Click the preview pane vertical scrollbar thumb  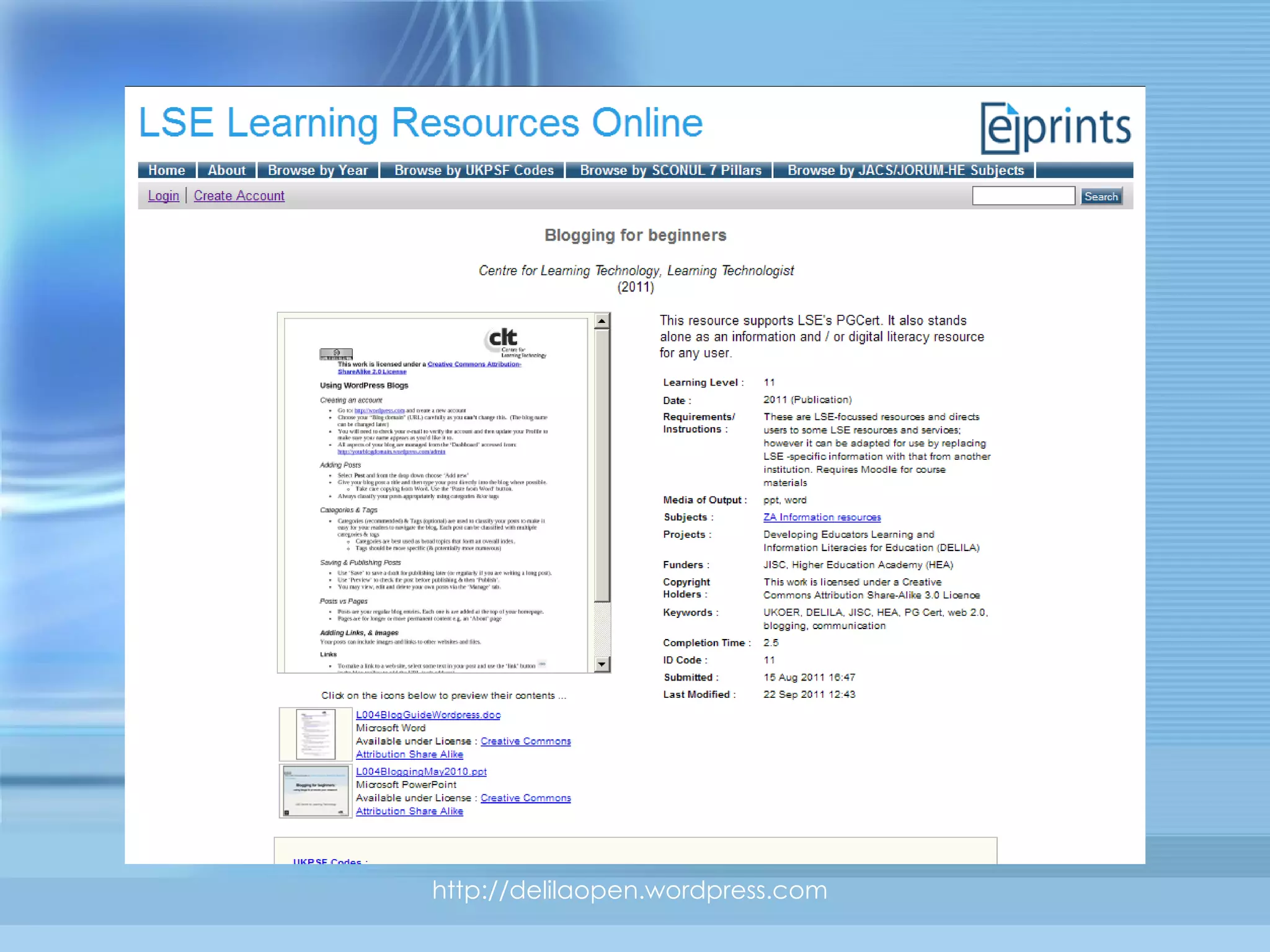[x=602, y=465]
